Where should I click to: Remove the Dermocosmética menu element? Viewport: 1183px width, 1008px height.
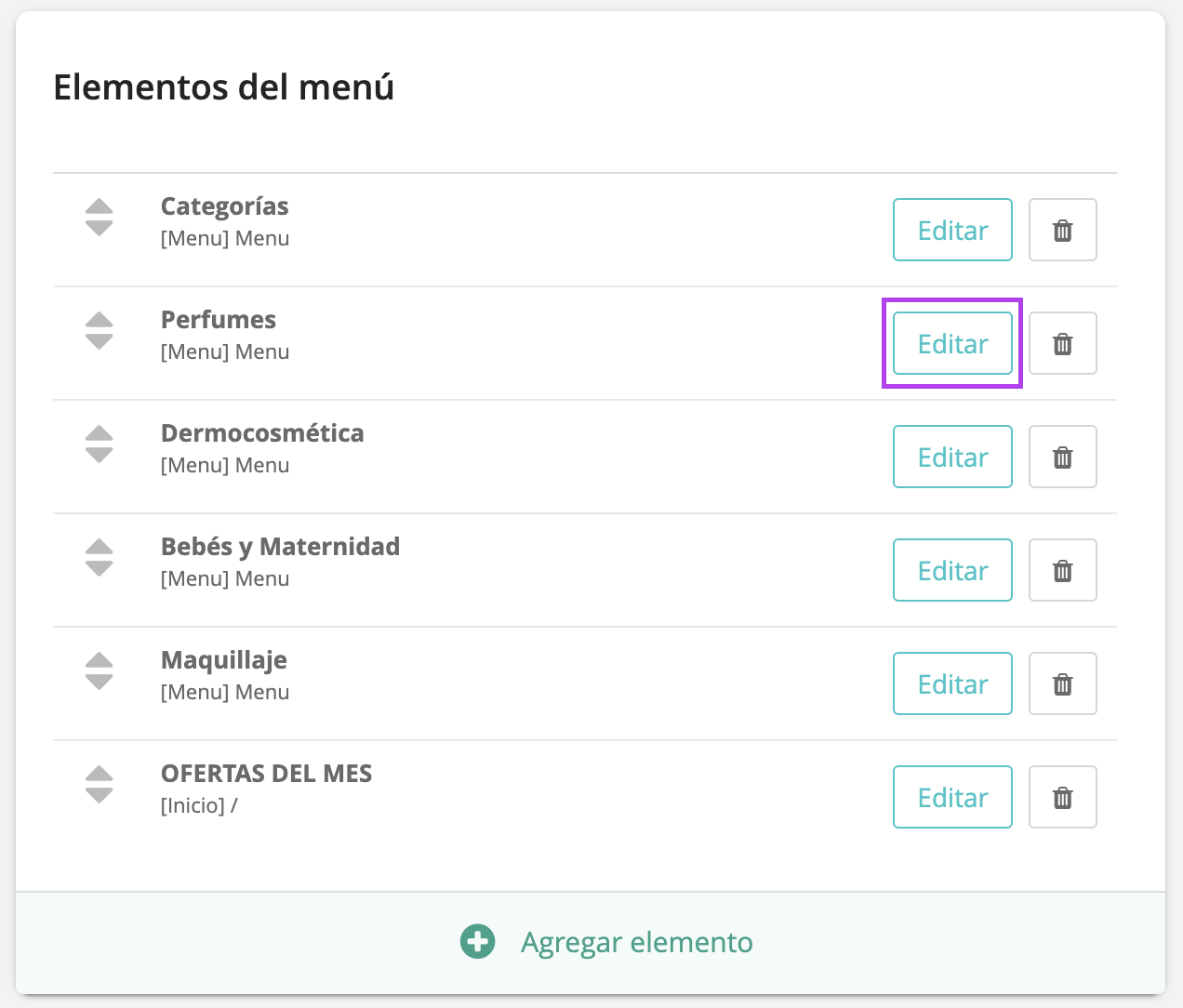coord(1062,457)
